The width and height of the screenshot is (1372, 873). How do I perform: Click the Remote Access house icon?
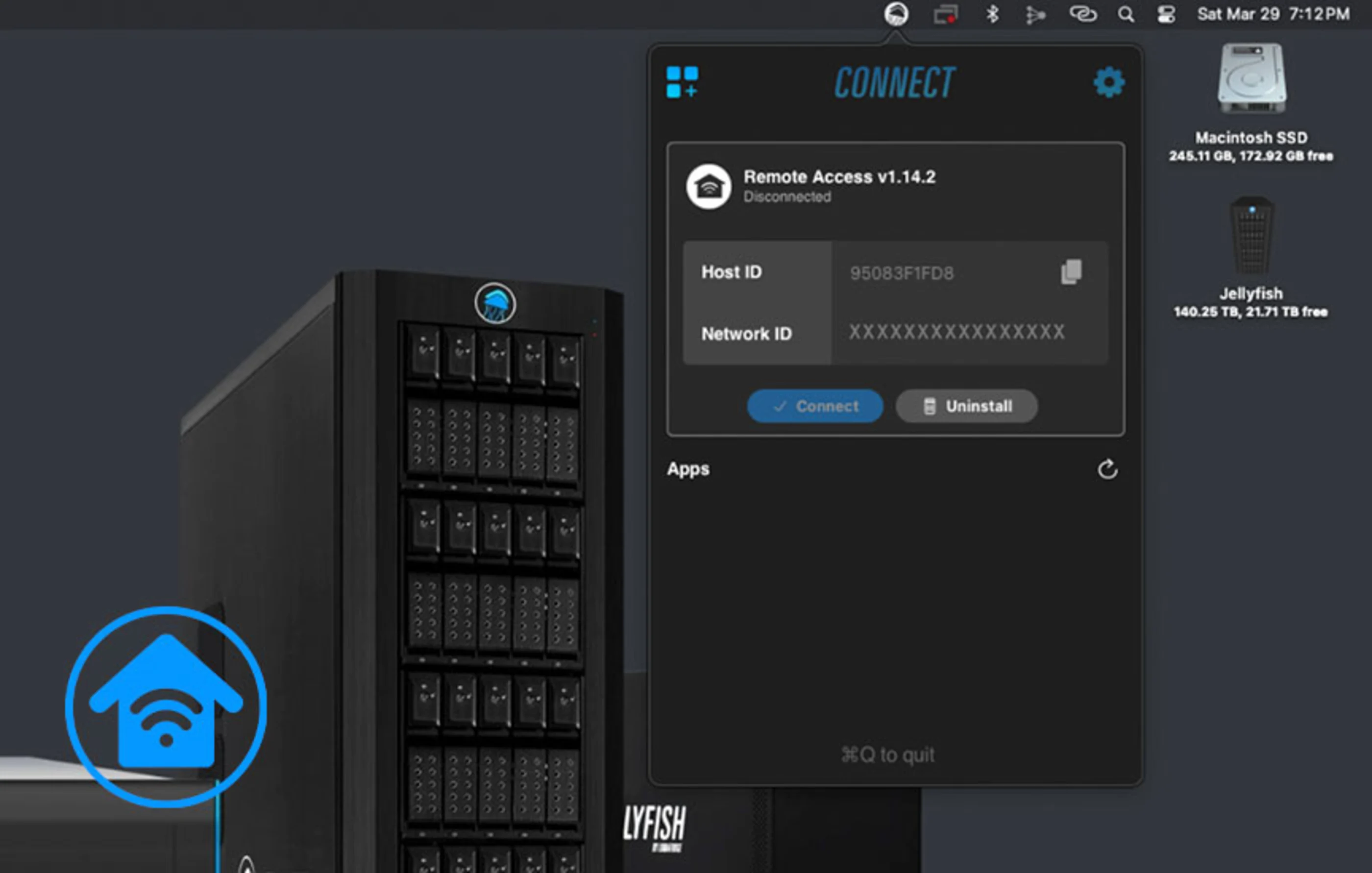(x=708, y=186)
